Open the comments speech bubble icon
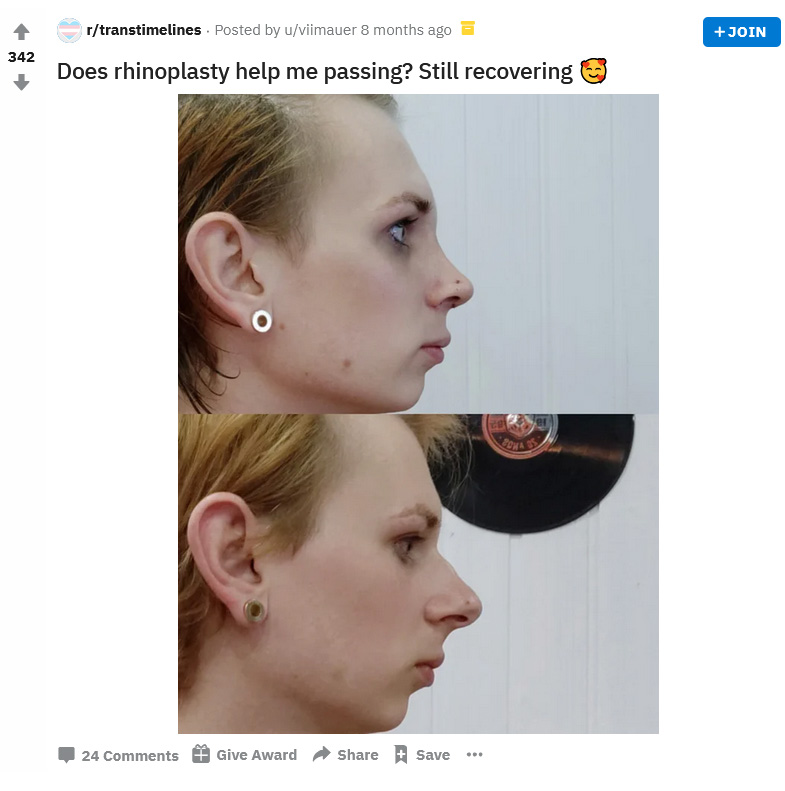785x791 pixels. [67, 755]
